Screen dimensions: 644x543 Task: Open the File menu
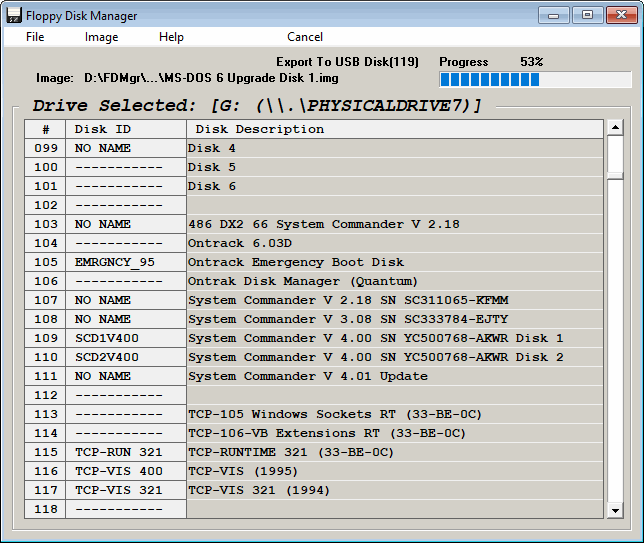click(x=35, y=37)
